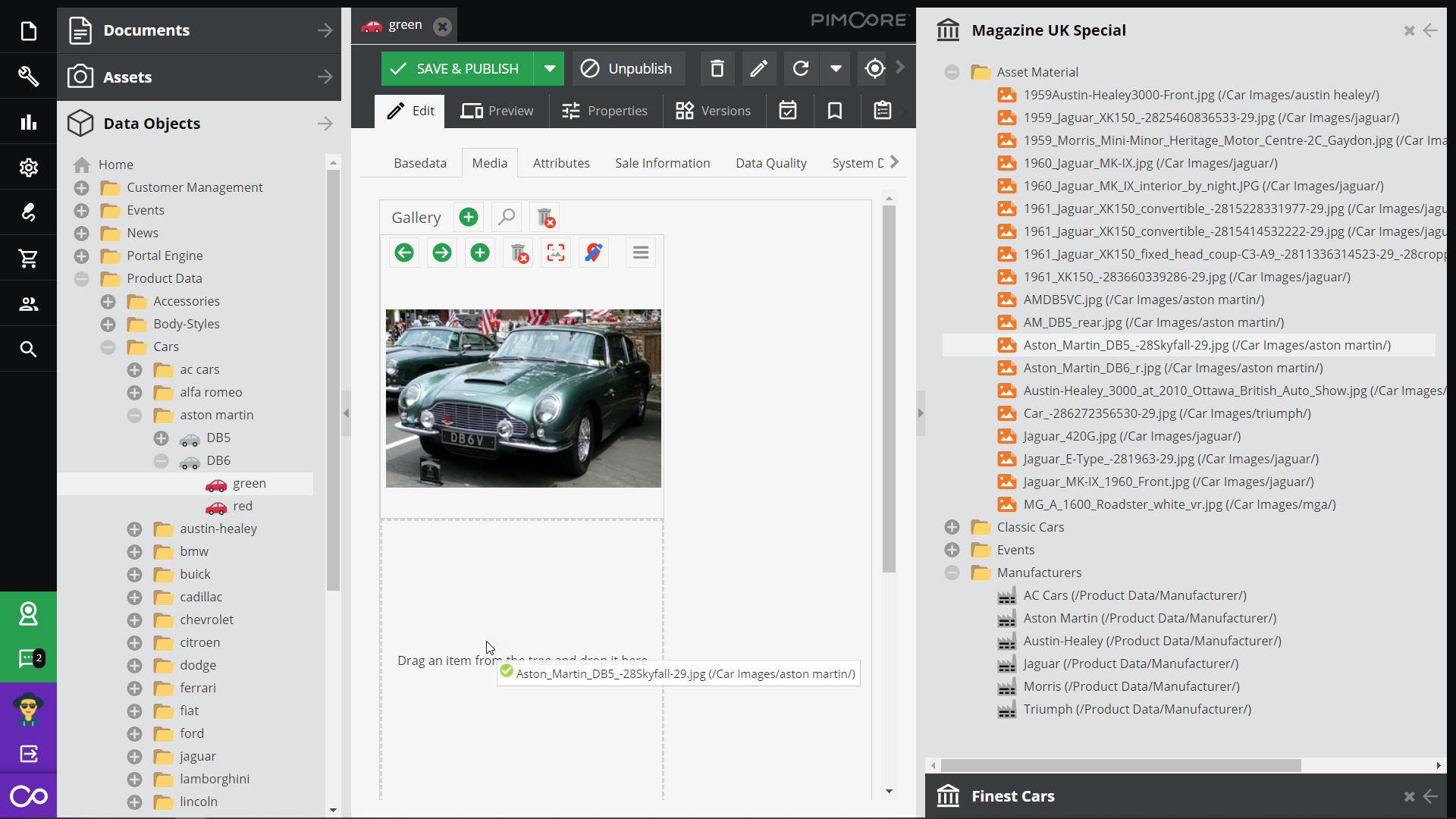Open the Preview tab
The width and height of the screenshot is (1456, 819).
[497, 111]
